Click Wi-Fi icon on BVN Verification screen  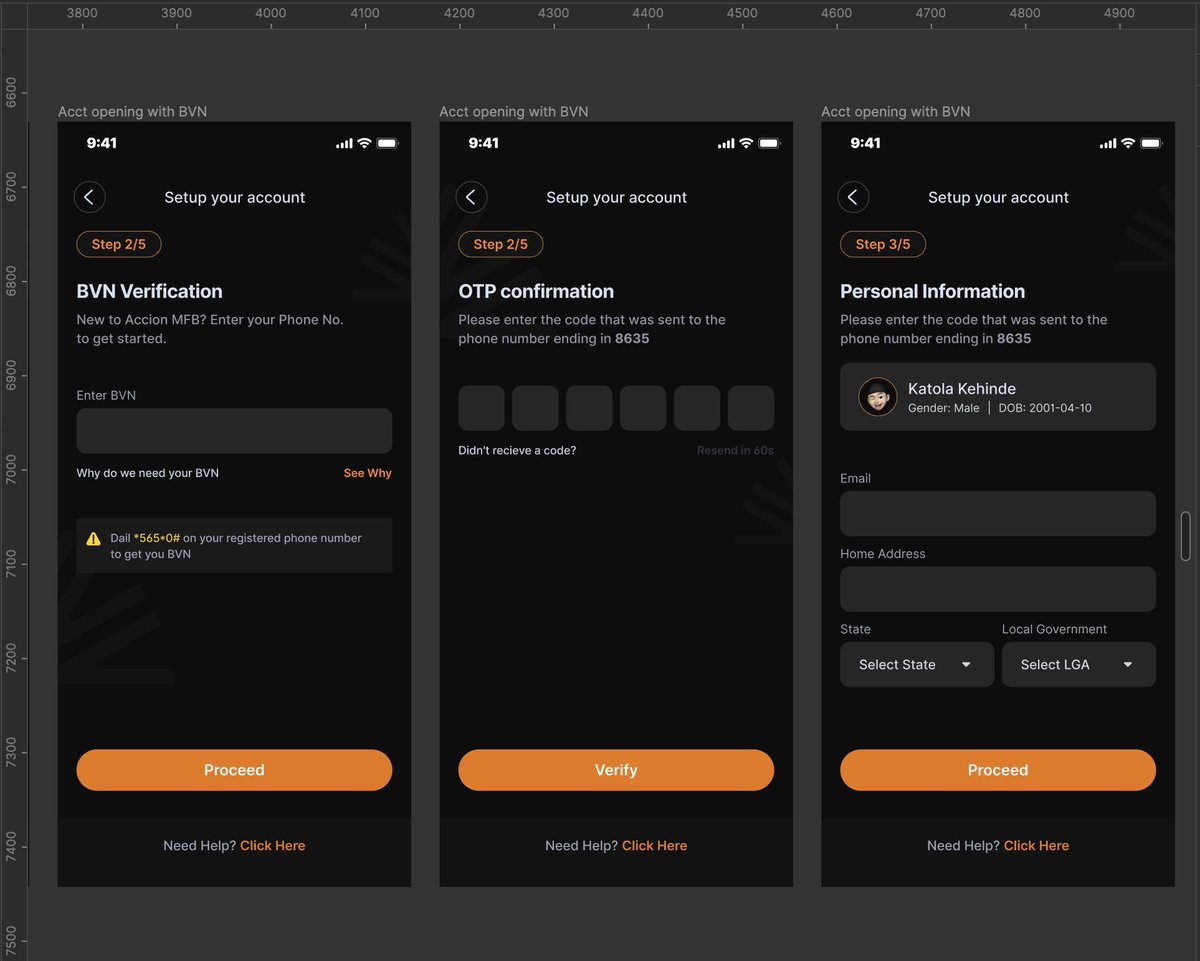[x=365, y=143]
